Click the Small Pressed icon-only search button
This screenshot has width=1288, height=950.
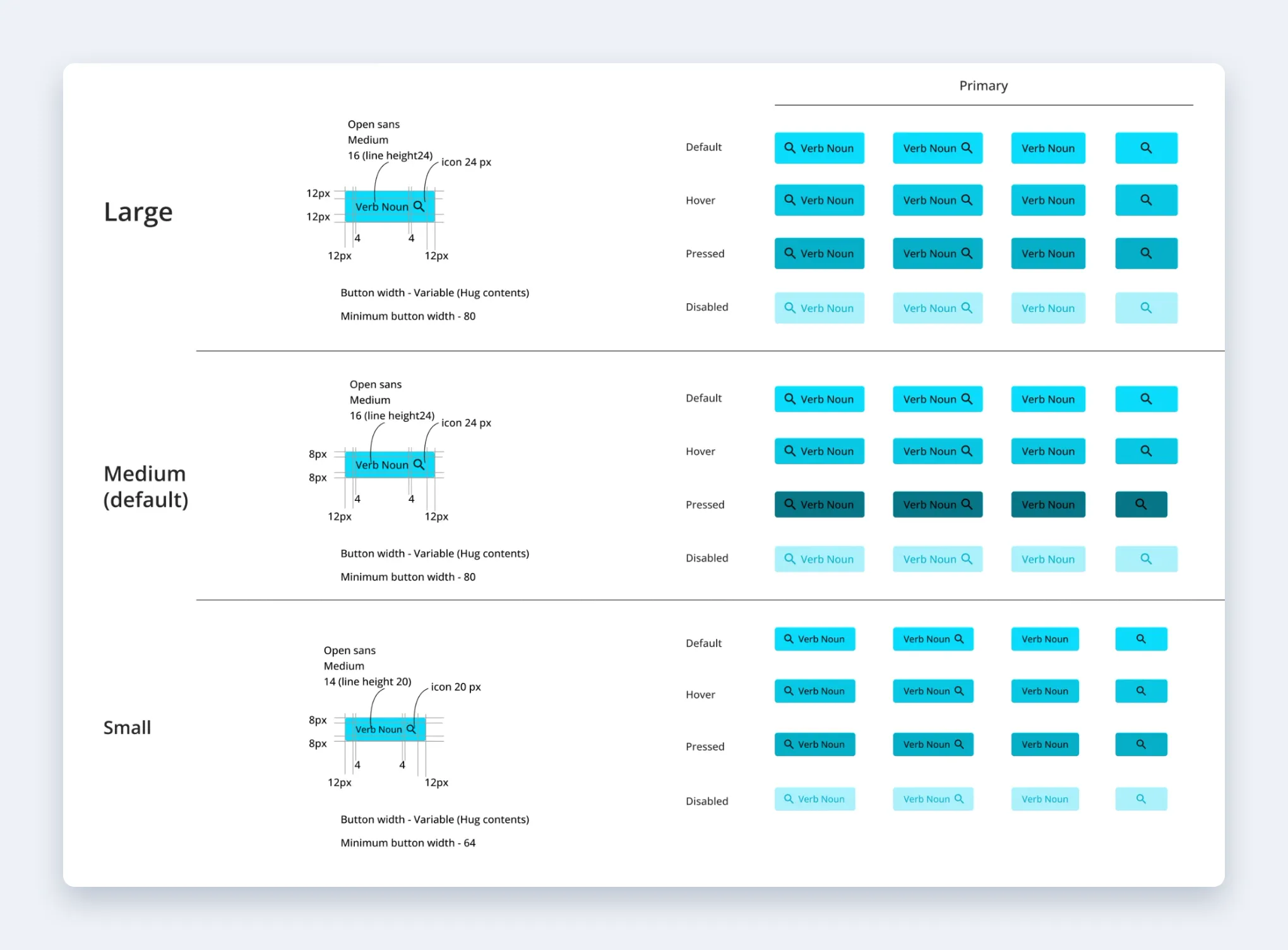point(1141,744)
